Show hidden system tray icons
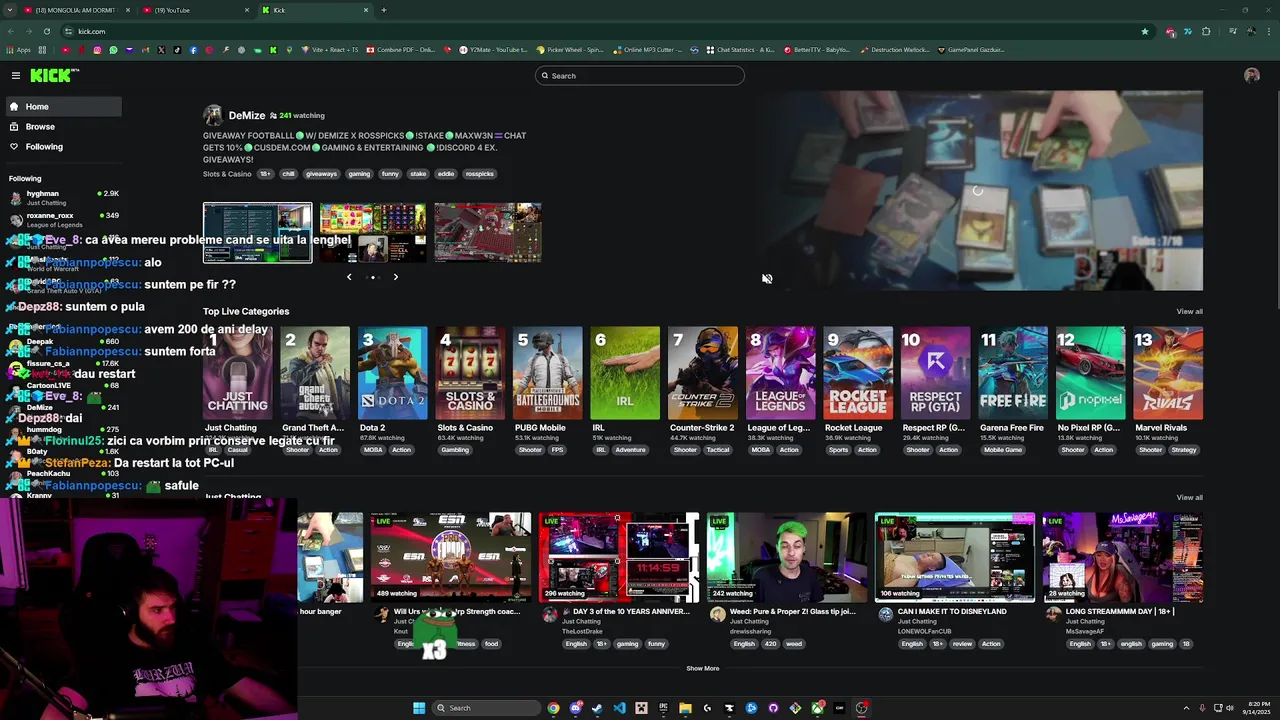The width and height of the screenshot is (1280, 720). [1186, 708]
